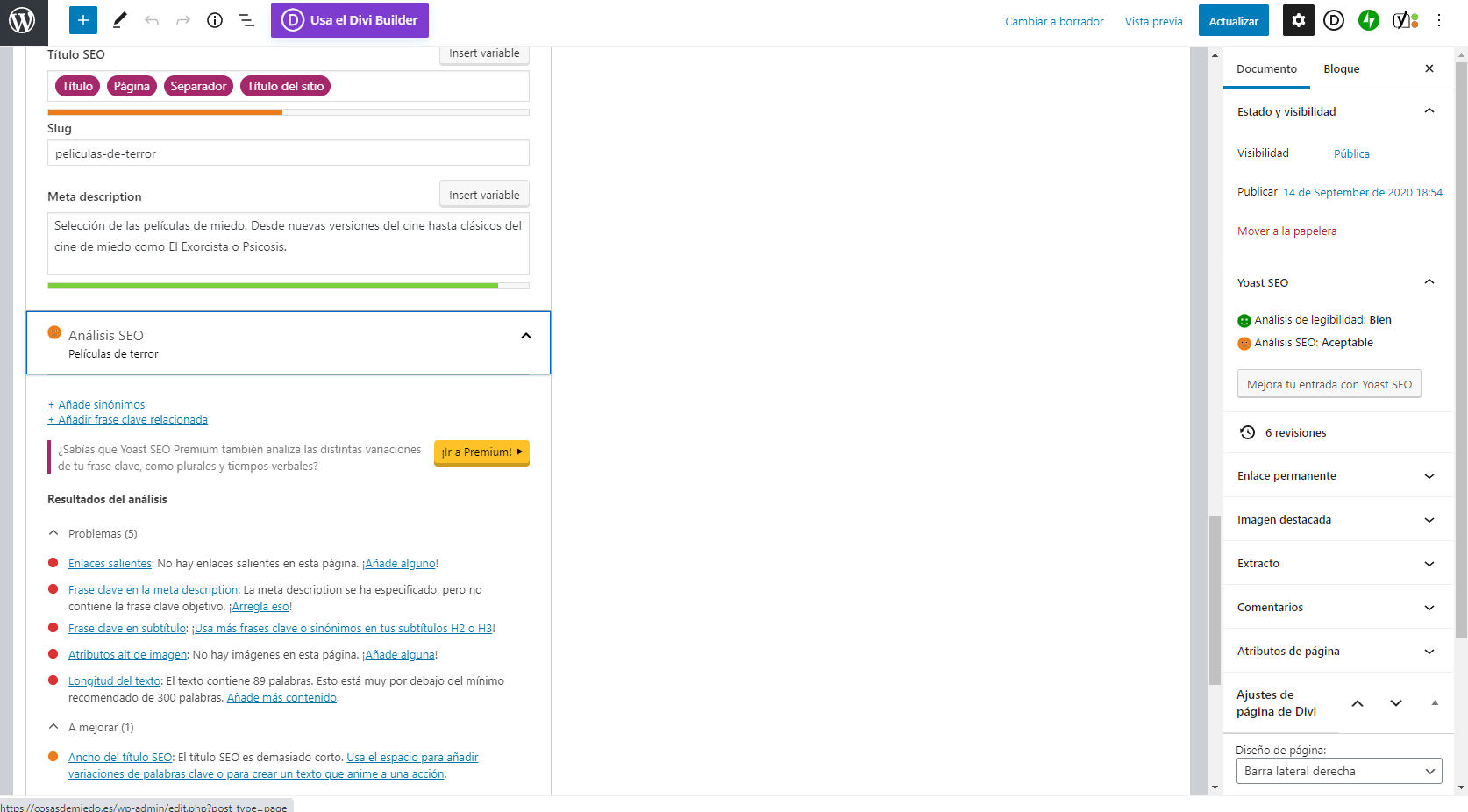Viewport: 1468px width, 812px height.
Task: Collapse the Análisis SEO accordion
Action: click(289, 343)
